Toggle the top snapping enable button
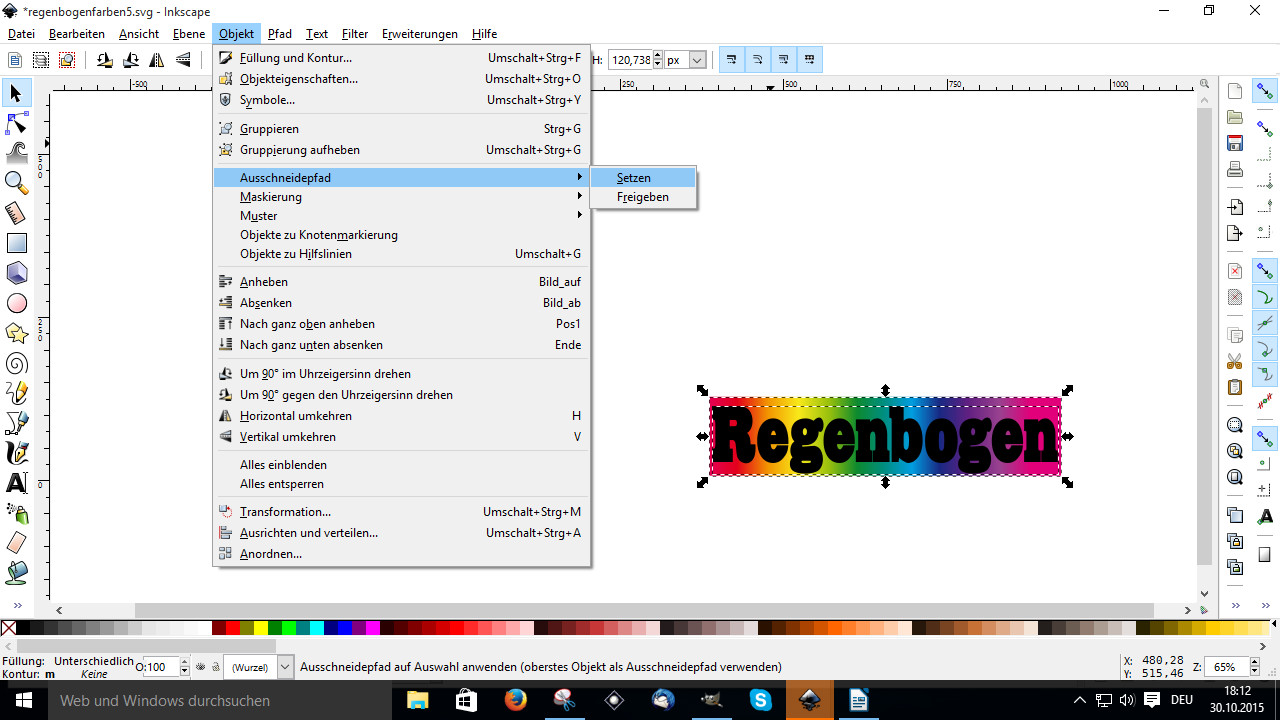Image resolution: width=1280 pixels, height=720 pixels. (x=1265, y=92)
